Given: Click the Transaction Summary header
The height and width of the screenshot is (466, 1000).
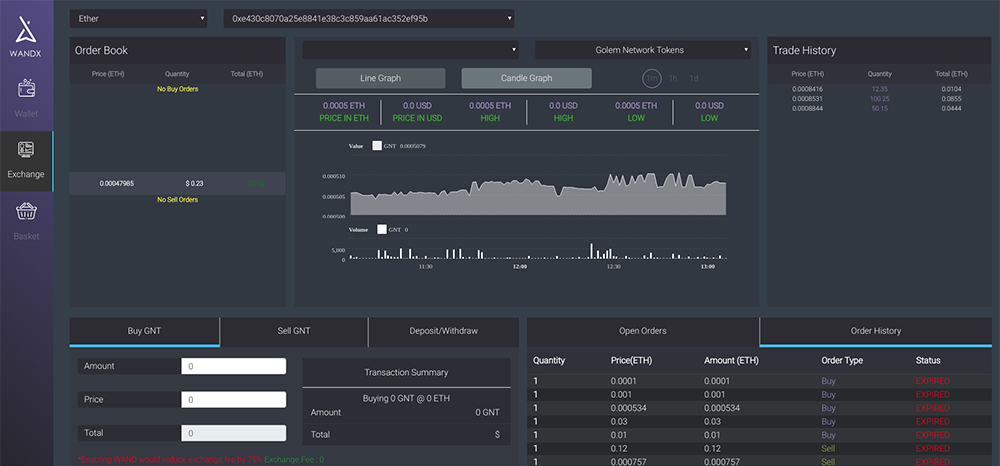Looking at the screenshot, I should coord(406,372).
